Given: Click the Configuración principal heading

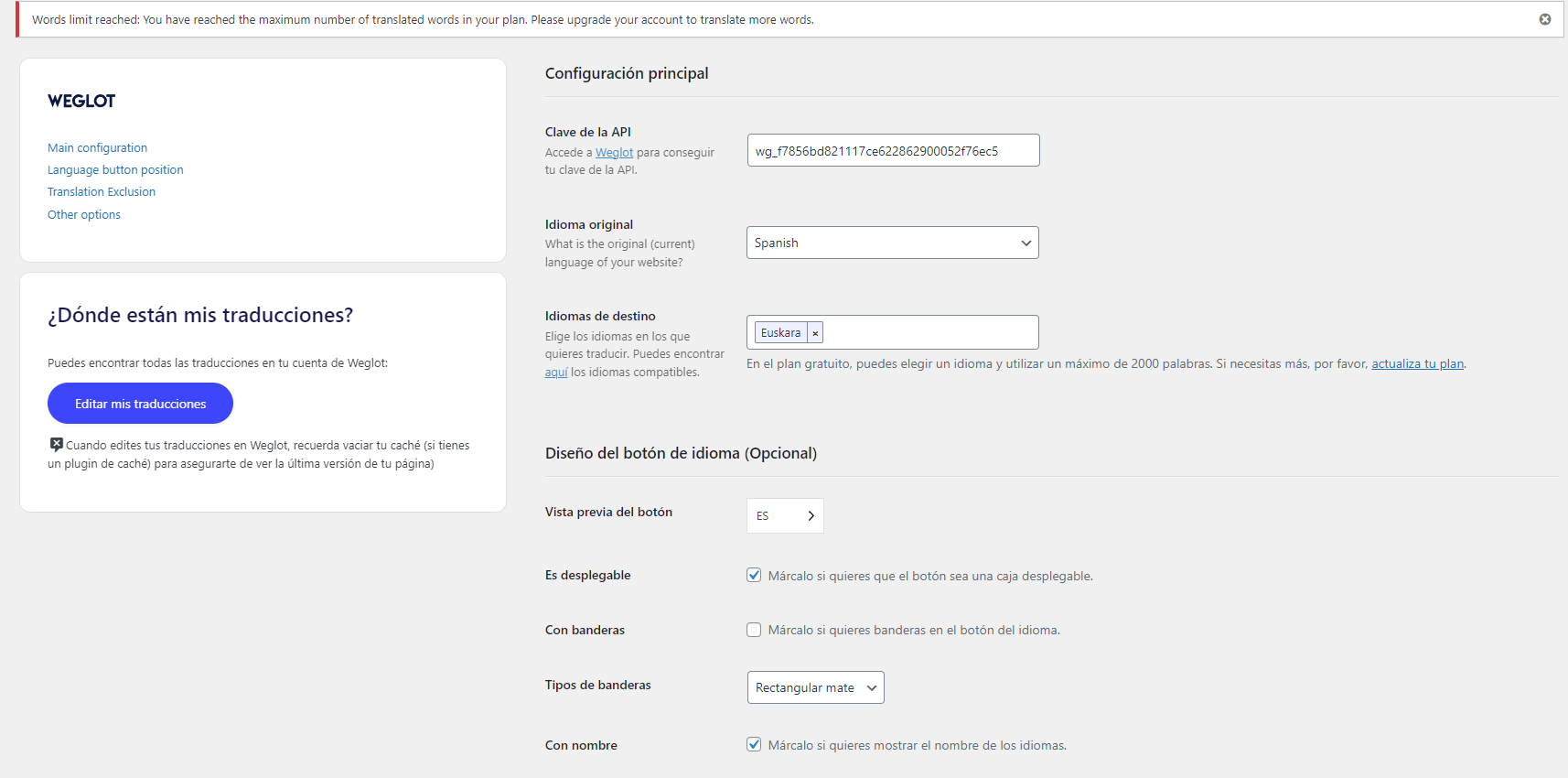Looking at the screenshot, I should (x=627, y=73).
